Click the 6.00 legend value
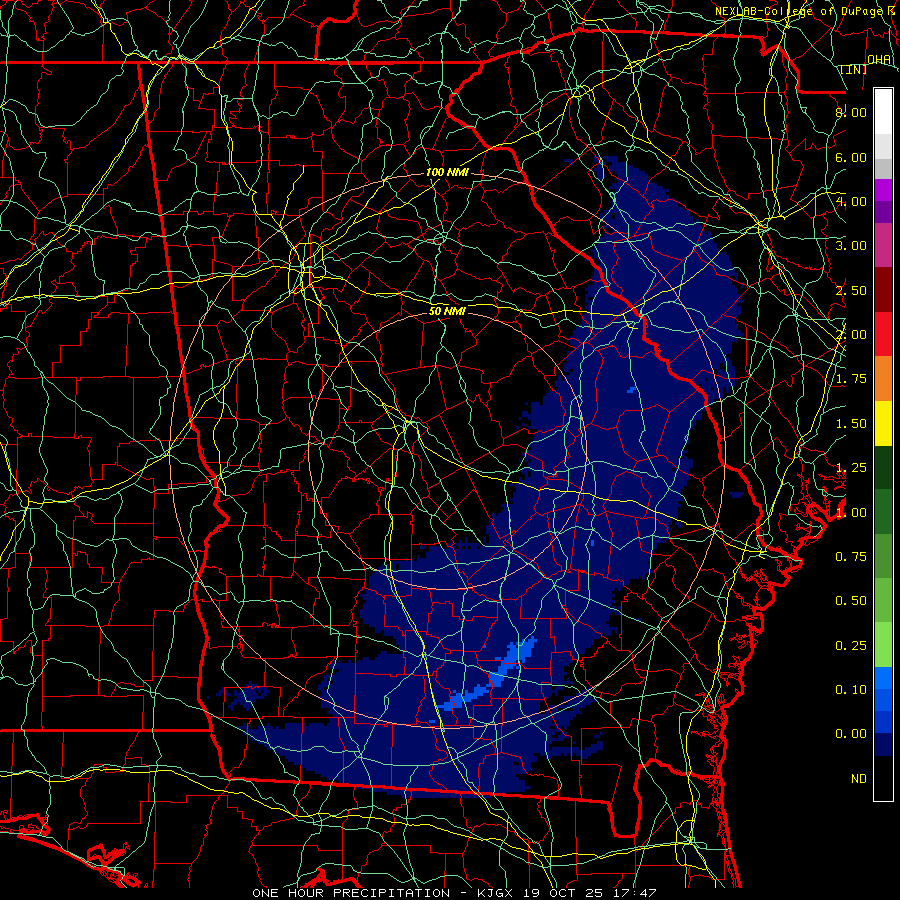Screen dimensions: 900x900 tap(851, 157)
